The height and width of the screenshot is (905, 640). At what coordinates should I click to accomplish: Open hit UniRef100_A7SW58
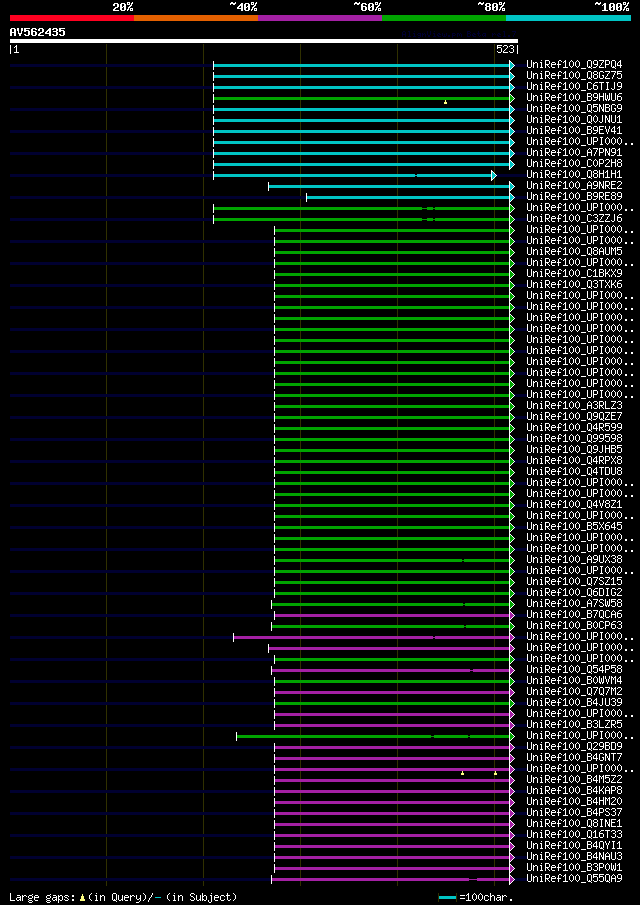[x=574, y=604]
